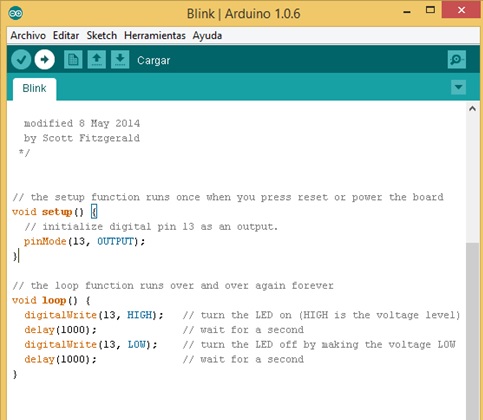Expand the tab options dropdown arrow

click(x=458, y=87)
